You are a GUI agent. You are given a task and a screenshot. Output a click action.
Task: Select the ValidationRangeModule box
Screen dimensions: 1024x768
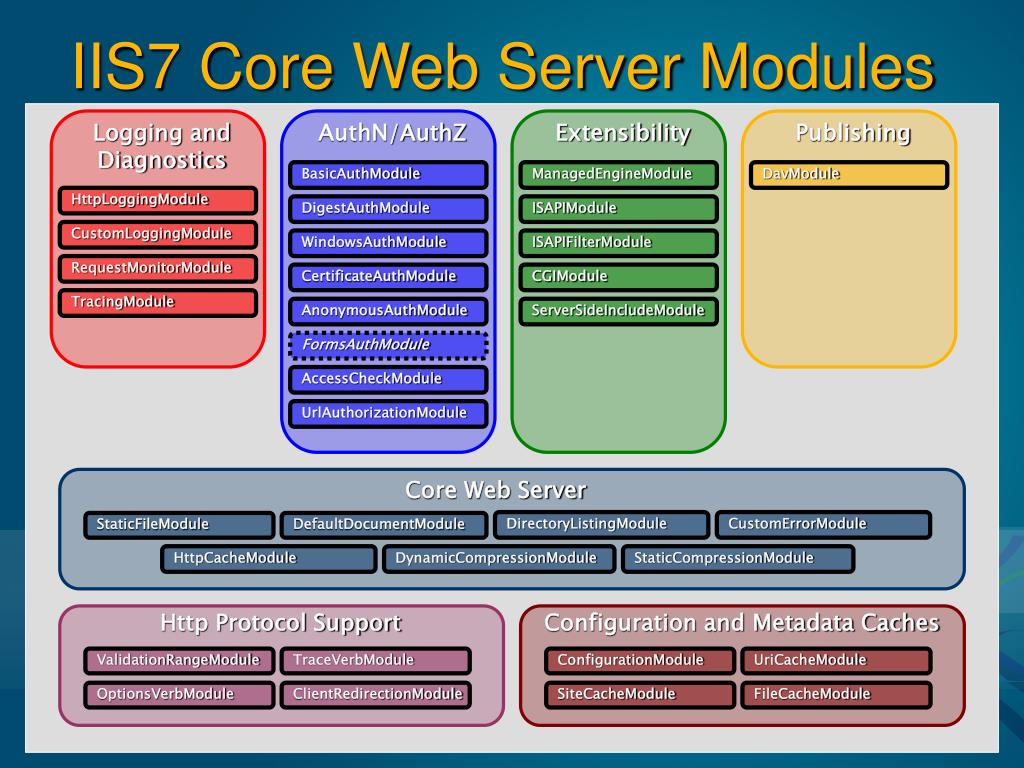pos(179,660)
